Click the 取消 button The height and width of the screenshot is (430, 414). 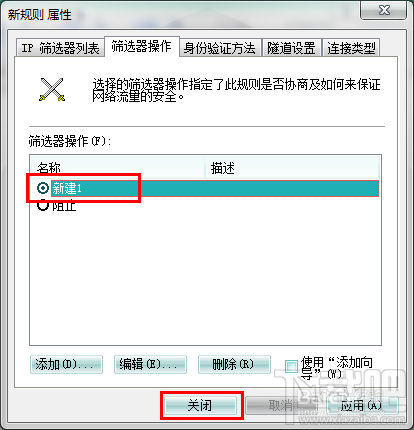coord(282,406)
